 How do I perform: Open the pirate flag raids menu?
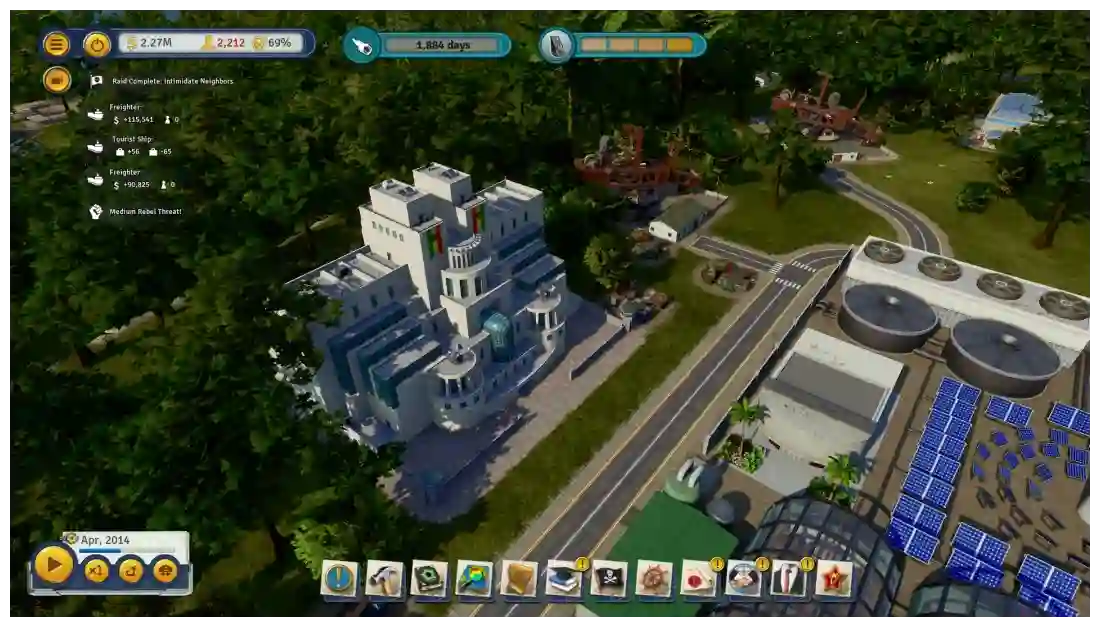609,579
